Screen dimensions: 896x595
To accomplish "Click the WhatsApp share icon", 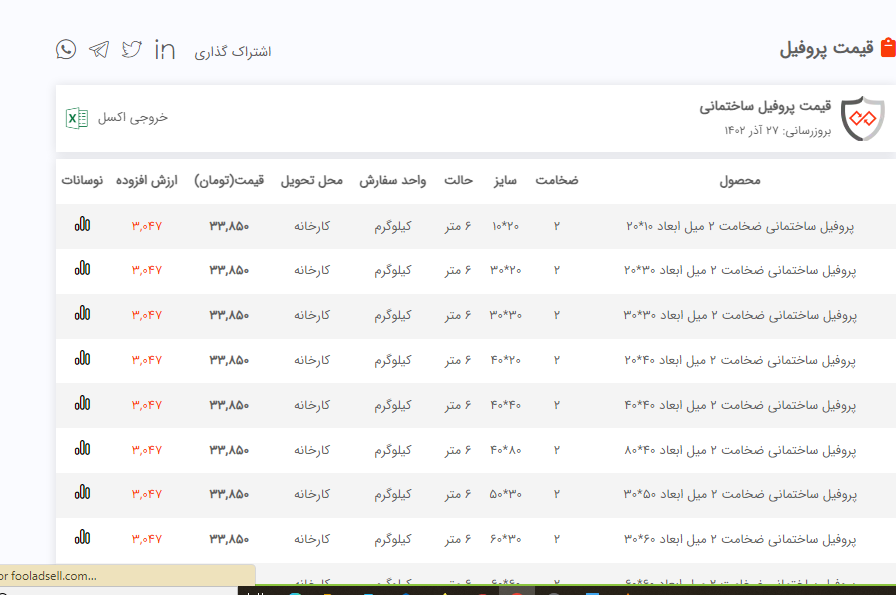I will pos(66,49).
